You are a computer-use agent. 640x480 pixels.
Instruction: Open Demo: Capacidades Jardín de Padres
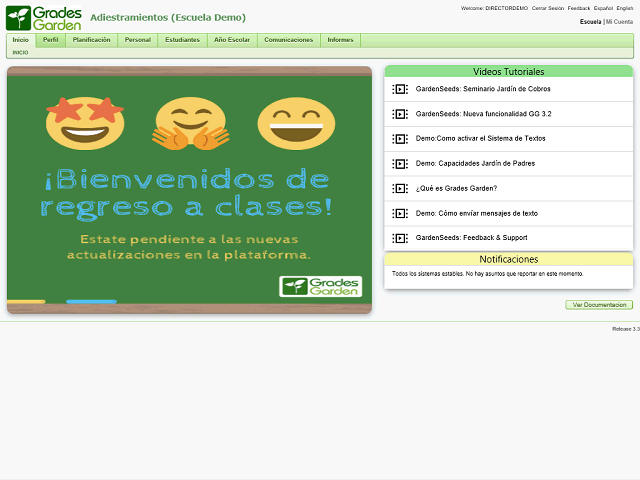[x=475, y=164]
